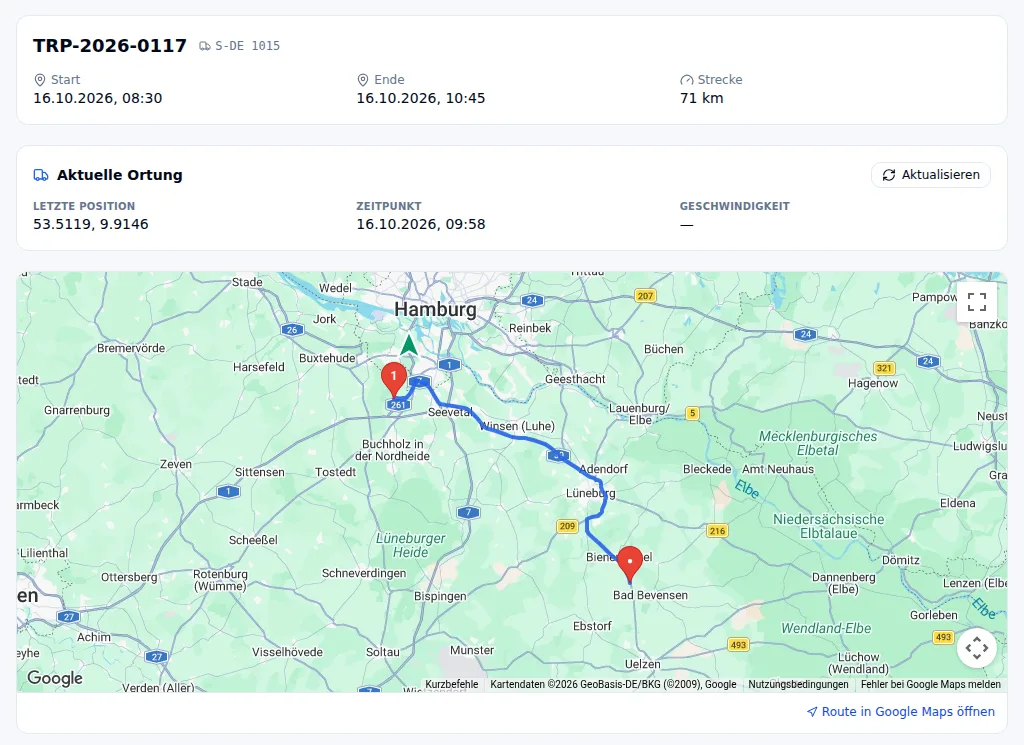The height and width of the screenshot is (745, 1024).
Task: Click the Winsen (Luhe) map label
Action: tap(517, 426)
